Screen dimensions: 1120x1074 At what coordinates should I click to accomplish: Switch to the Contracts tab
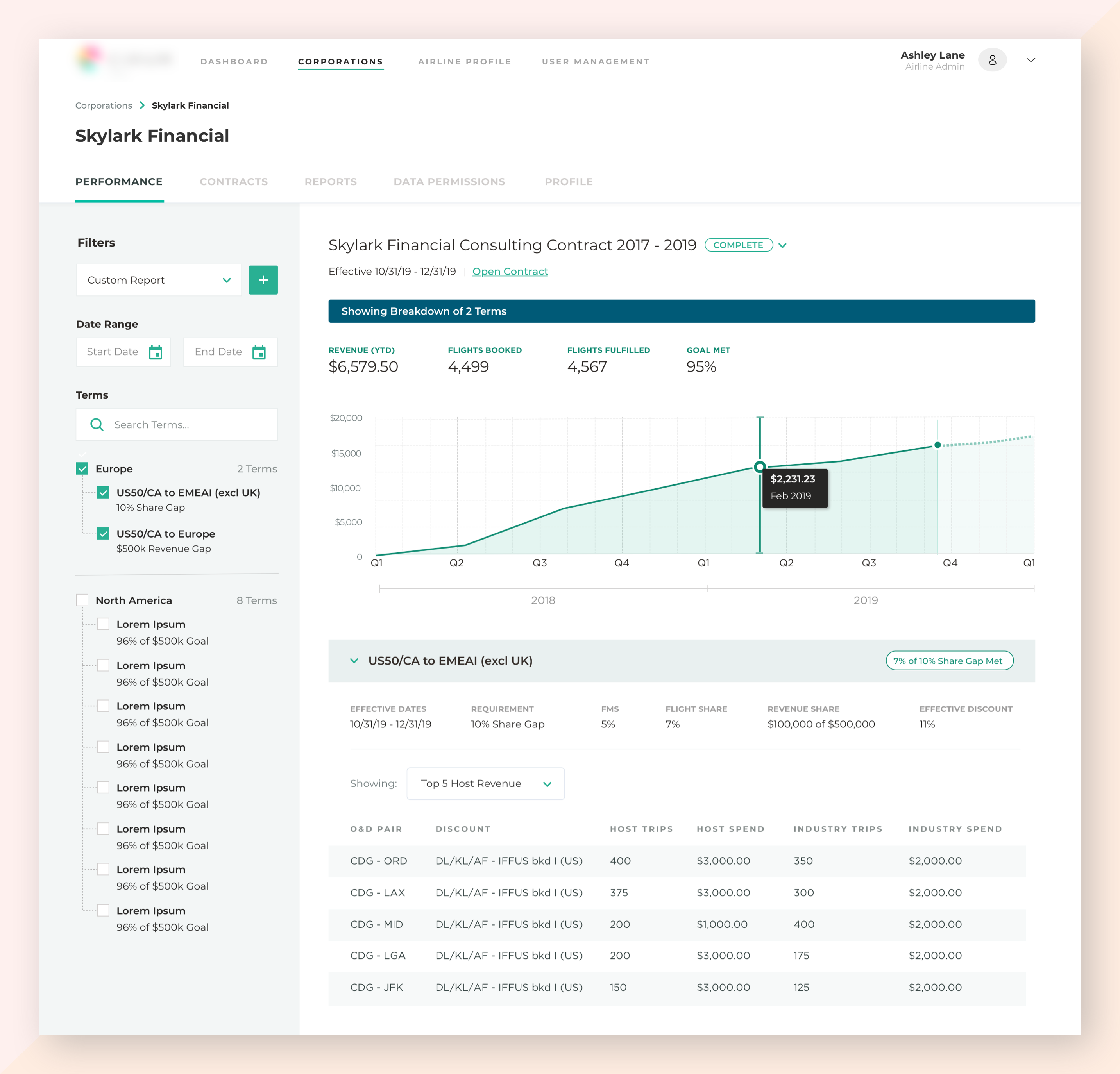tap(233, 182)
